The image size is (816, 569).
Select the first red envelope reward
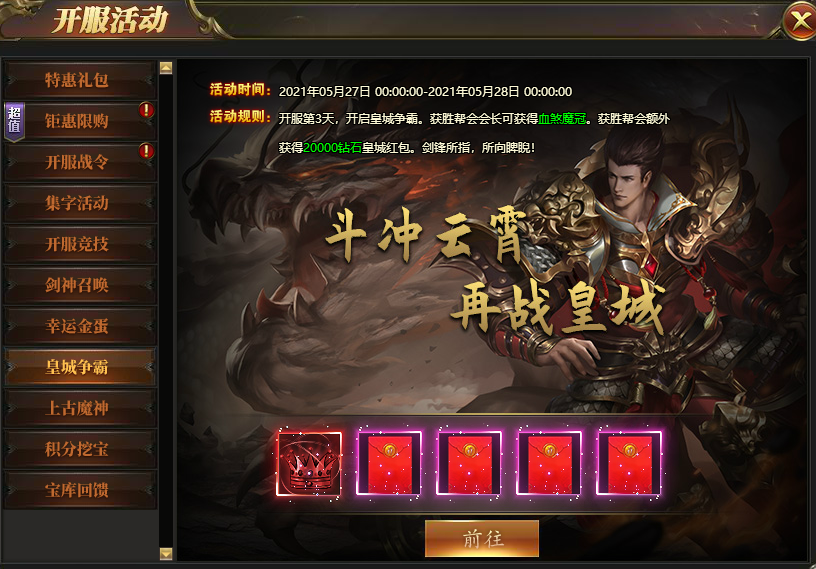(x=389, y=463)
